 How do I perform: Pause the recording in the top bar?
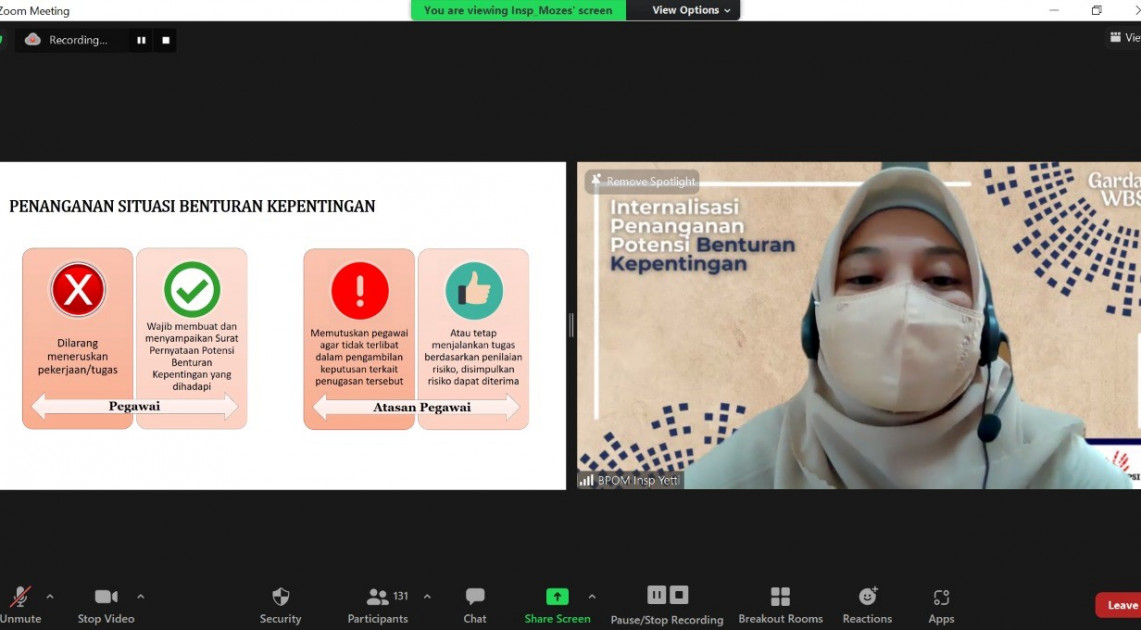(141, 40)
